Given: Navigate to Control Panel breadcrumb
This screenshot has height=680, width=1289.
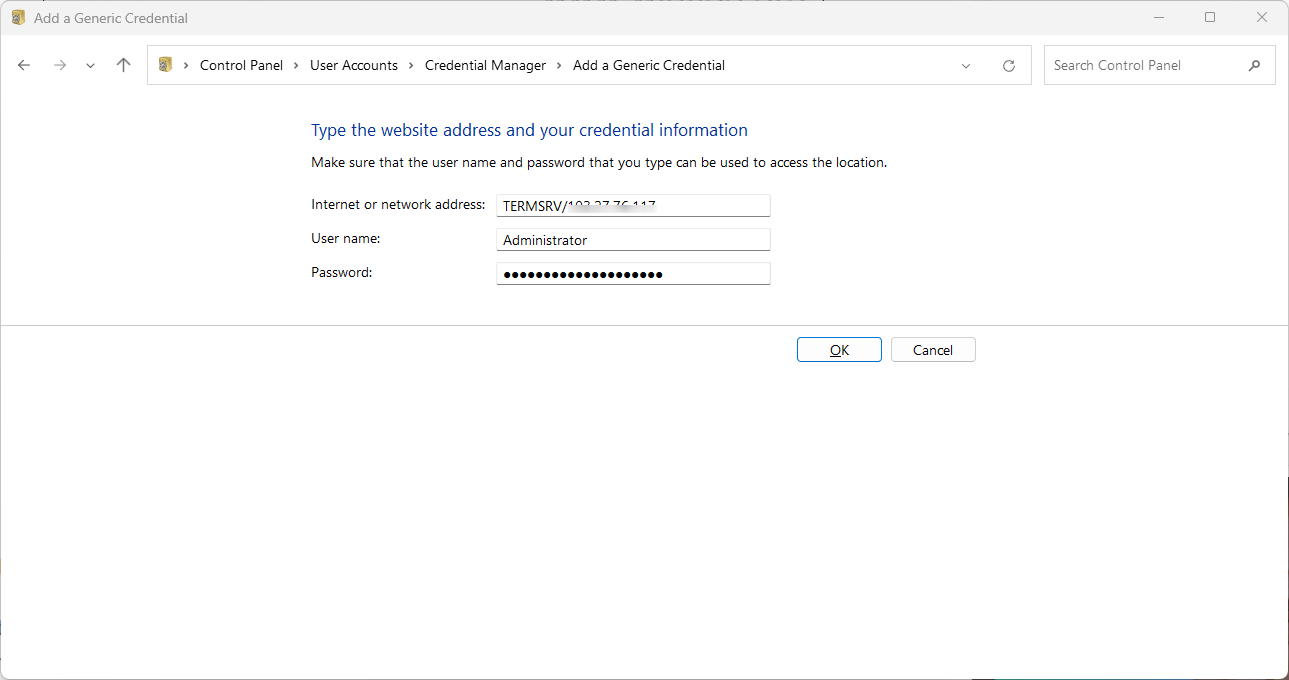Looking at the screenshot, I should coord(241,65).
